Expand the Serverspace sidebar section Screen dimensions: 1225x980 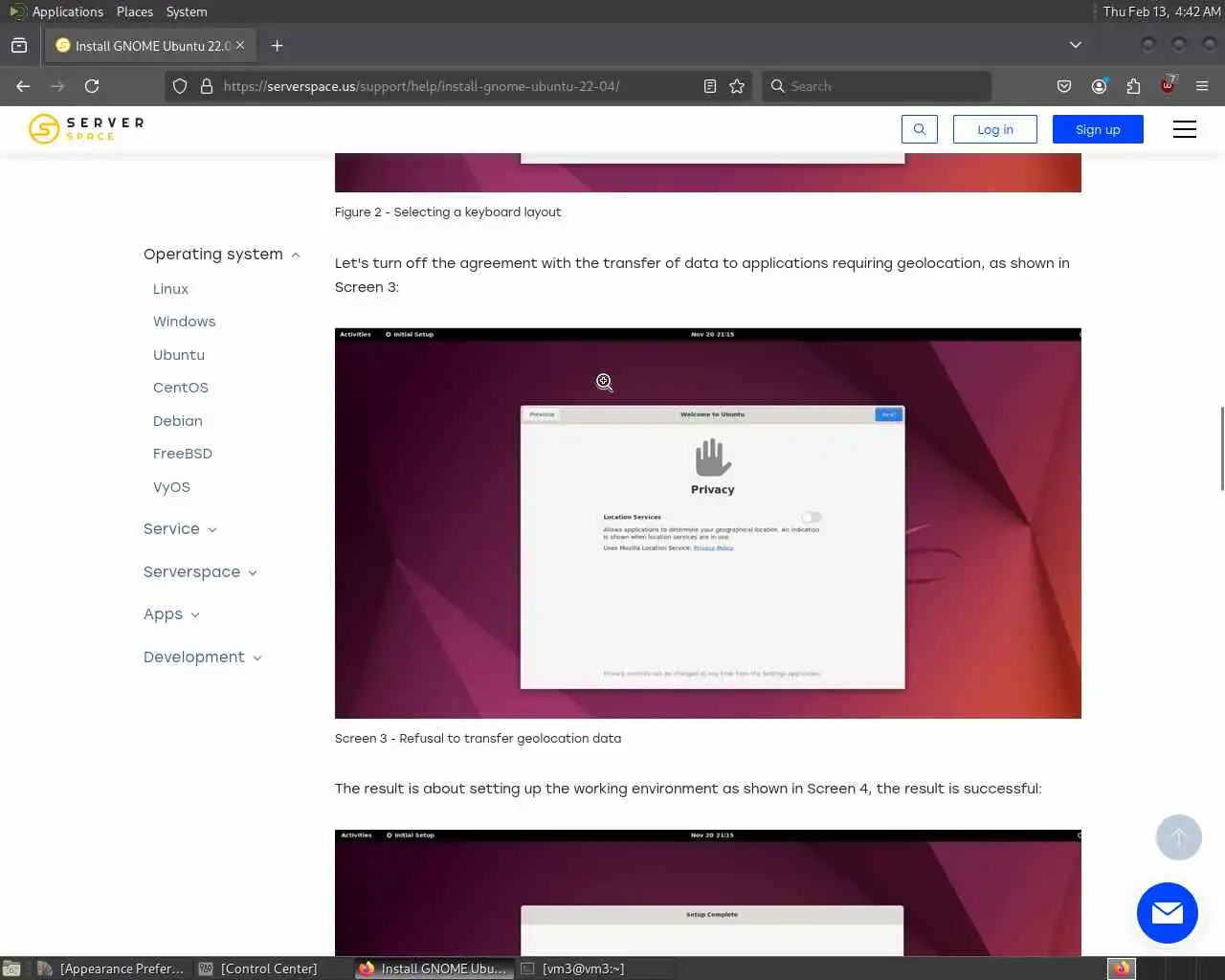pyautogui.click(x=200, y=571)
